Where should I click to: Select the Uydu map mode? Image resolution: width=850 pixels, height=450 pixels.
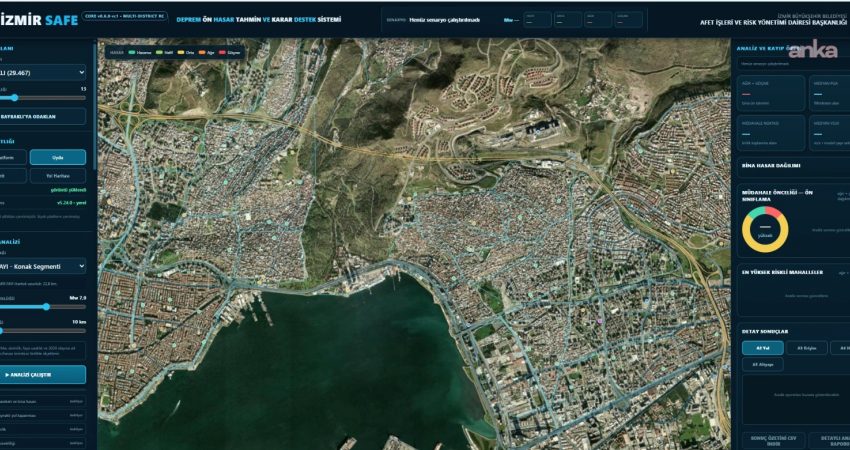(58, 157)
